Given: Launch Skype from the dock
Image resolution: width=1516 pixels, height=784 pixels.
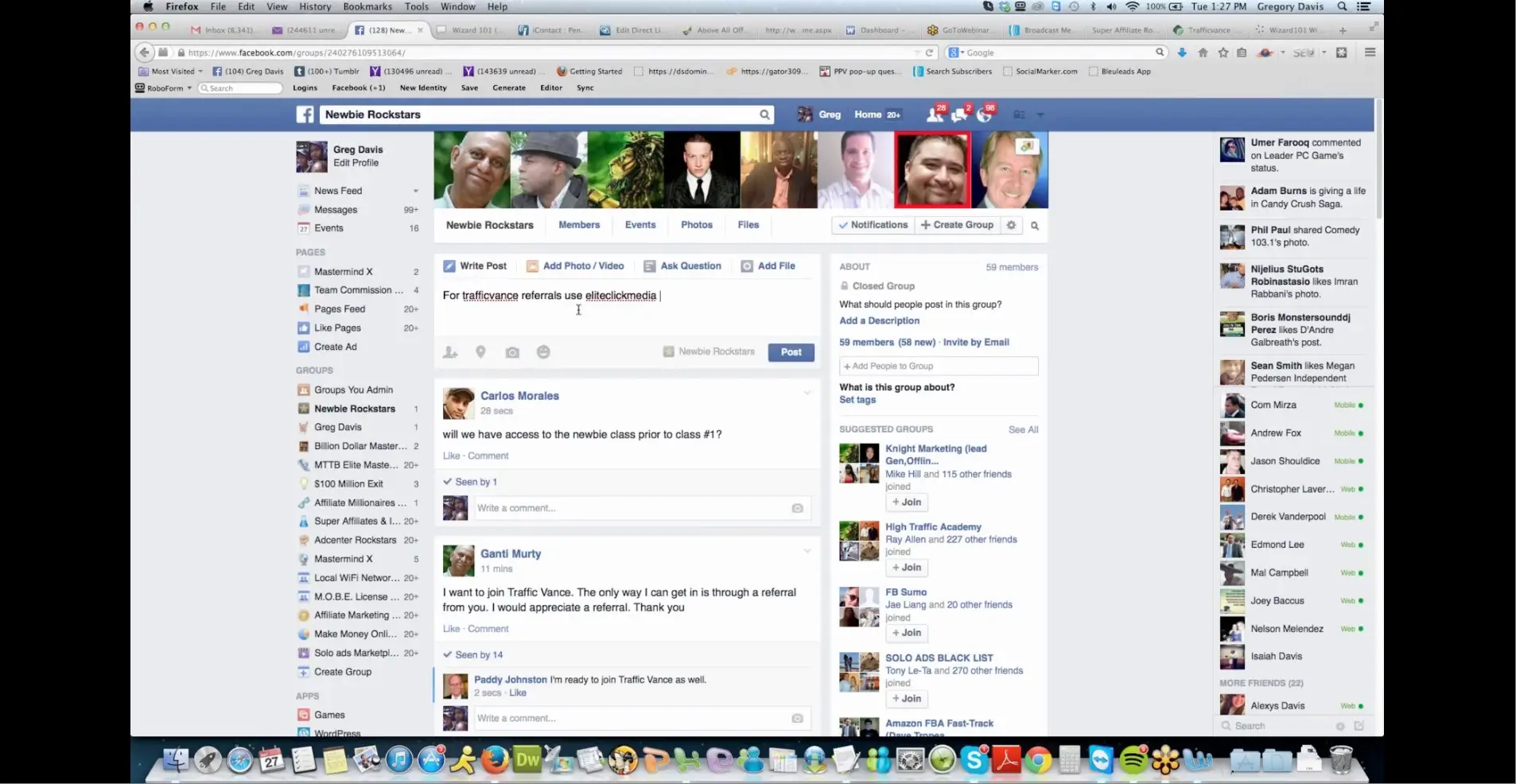Looking at the screenshot, I should coord(974,760).
